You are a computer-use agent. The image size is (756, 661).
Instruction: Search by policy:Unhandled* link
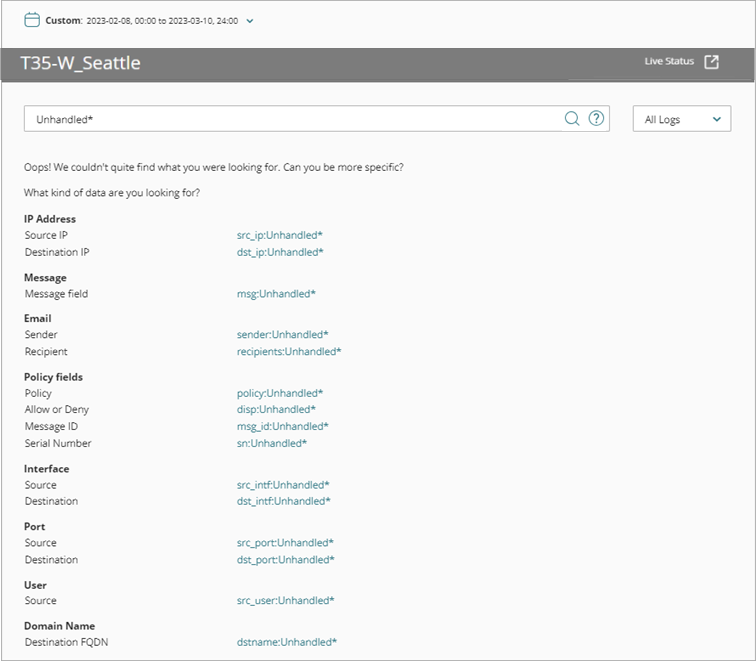279,393
